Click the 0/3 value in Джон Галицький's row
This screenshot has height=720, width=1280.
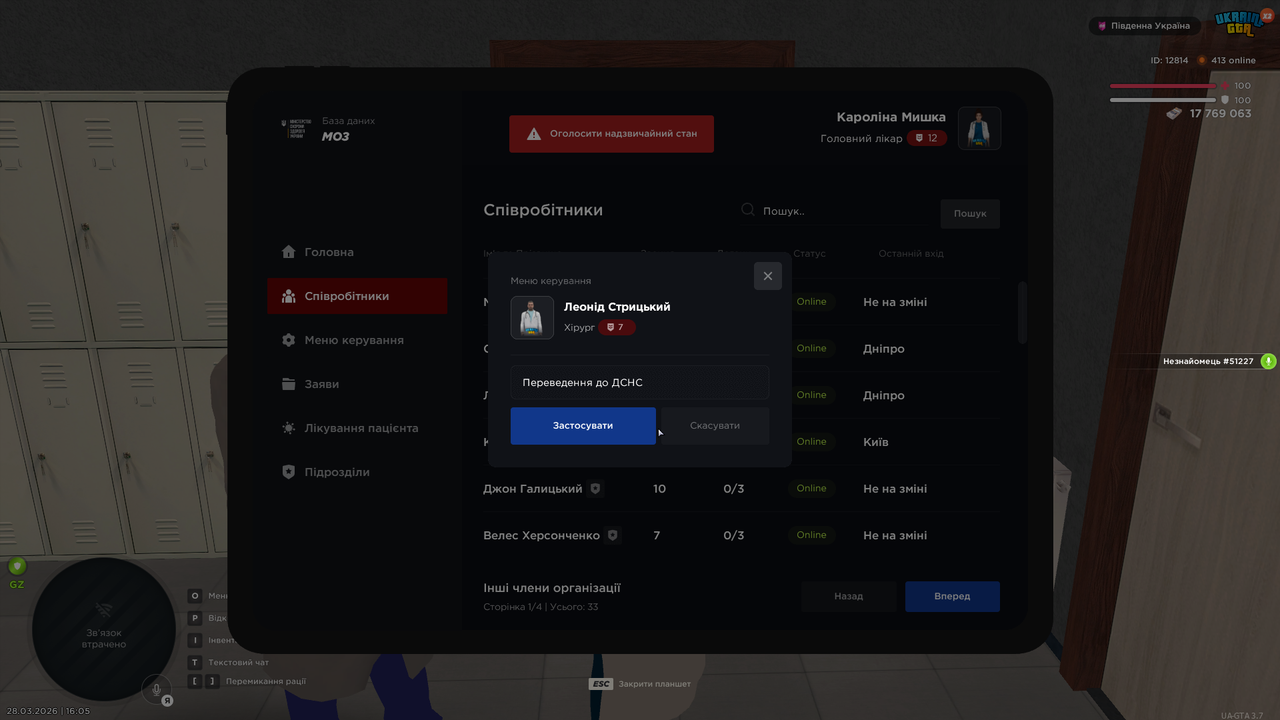tap(734, 489)
